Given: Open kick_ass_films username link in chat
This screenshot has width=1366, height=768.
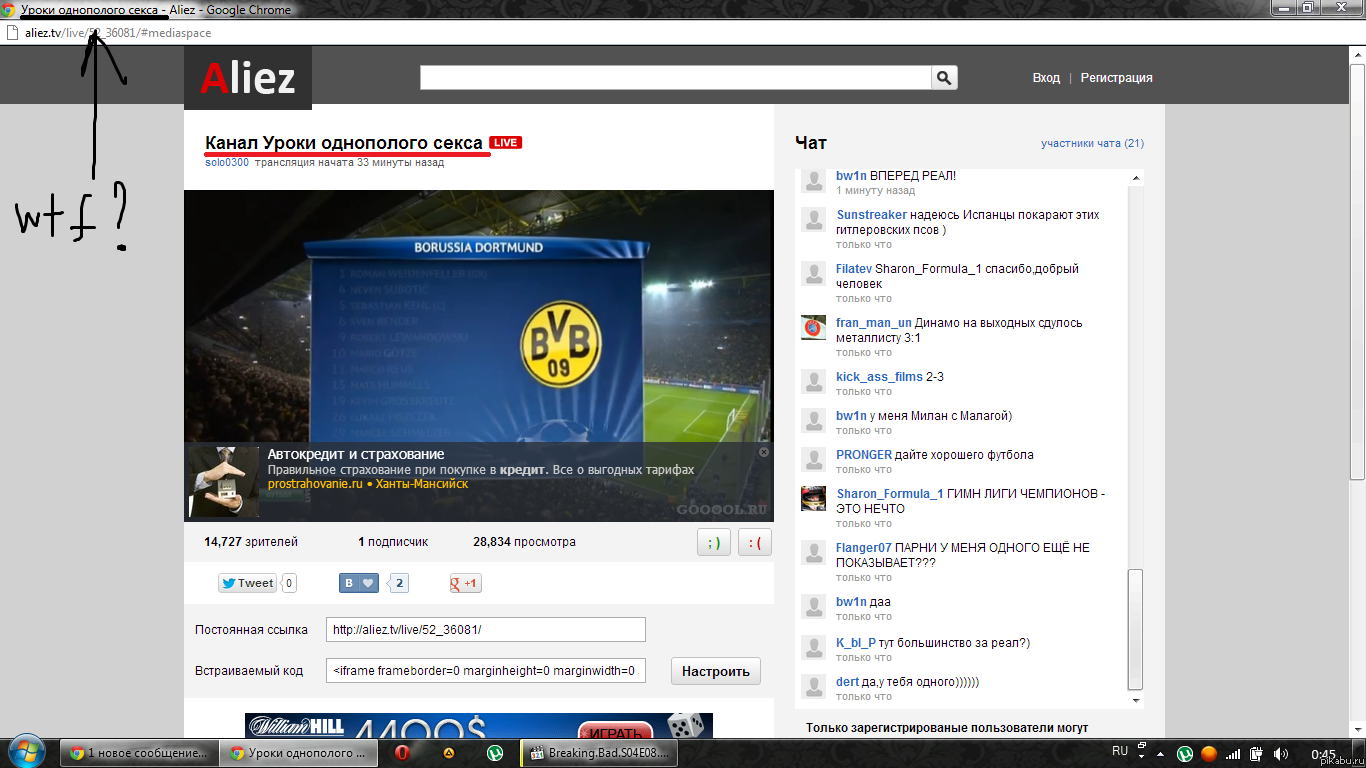Looking at the screenshot, I should (x=879, y=377).
